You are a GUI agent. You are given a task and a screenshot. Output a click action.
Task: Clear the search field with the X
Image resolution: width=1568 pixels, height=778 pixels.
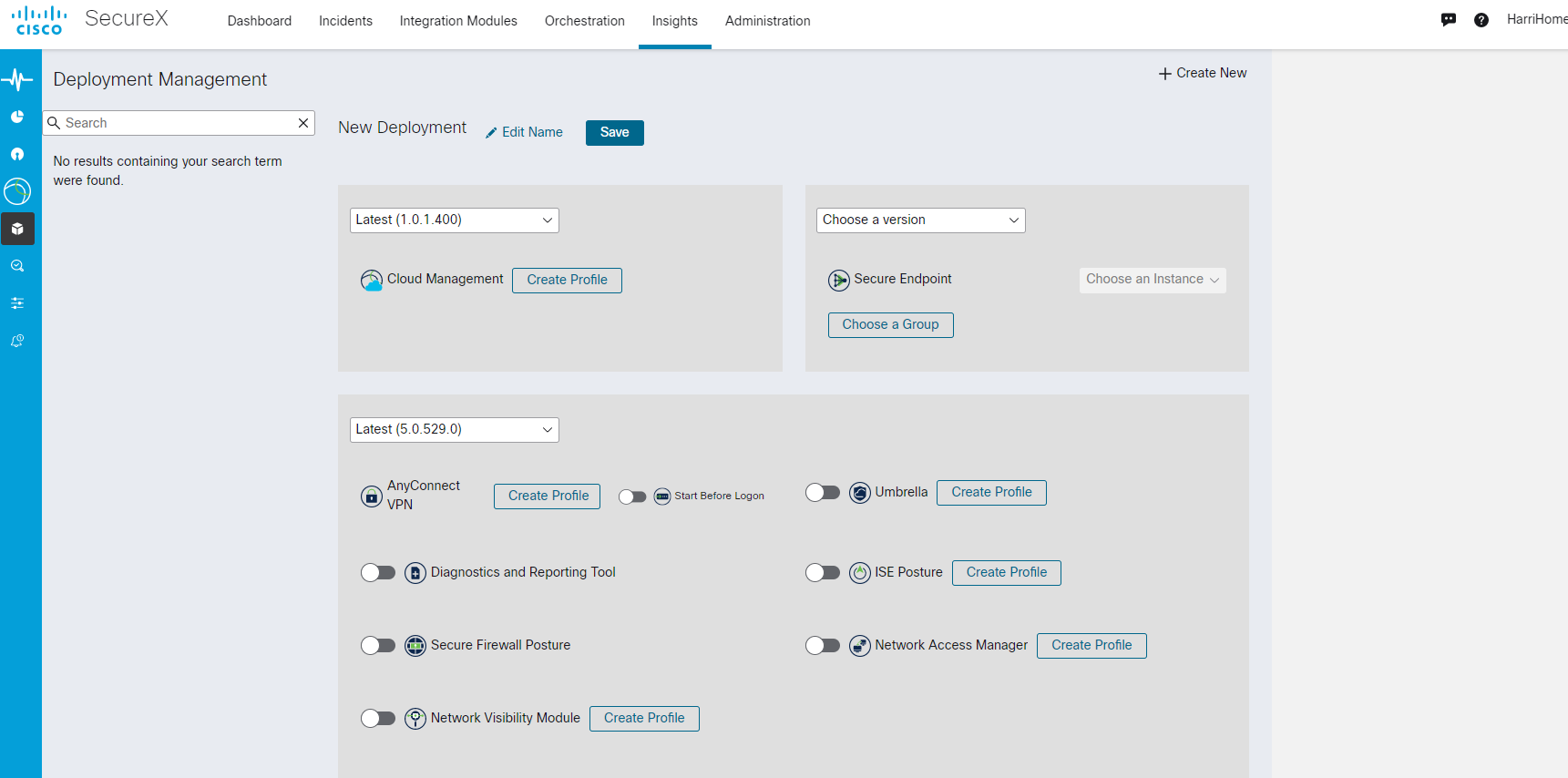(303, 123)
